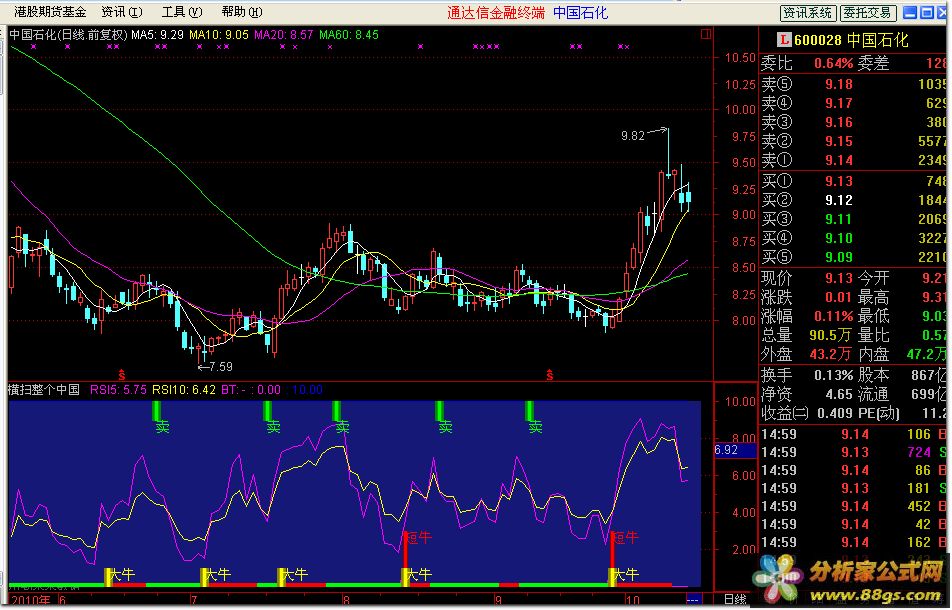Screen dimensions: 952x610
Task: Click the RSI5: 5.75 indicator label
Action: (118, 390)
